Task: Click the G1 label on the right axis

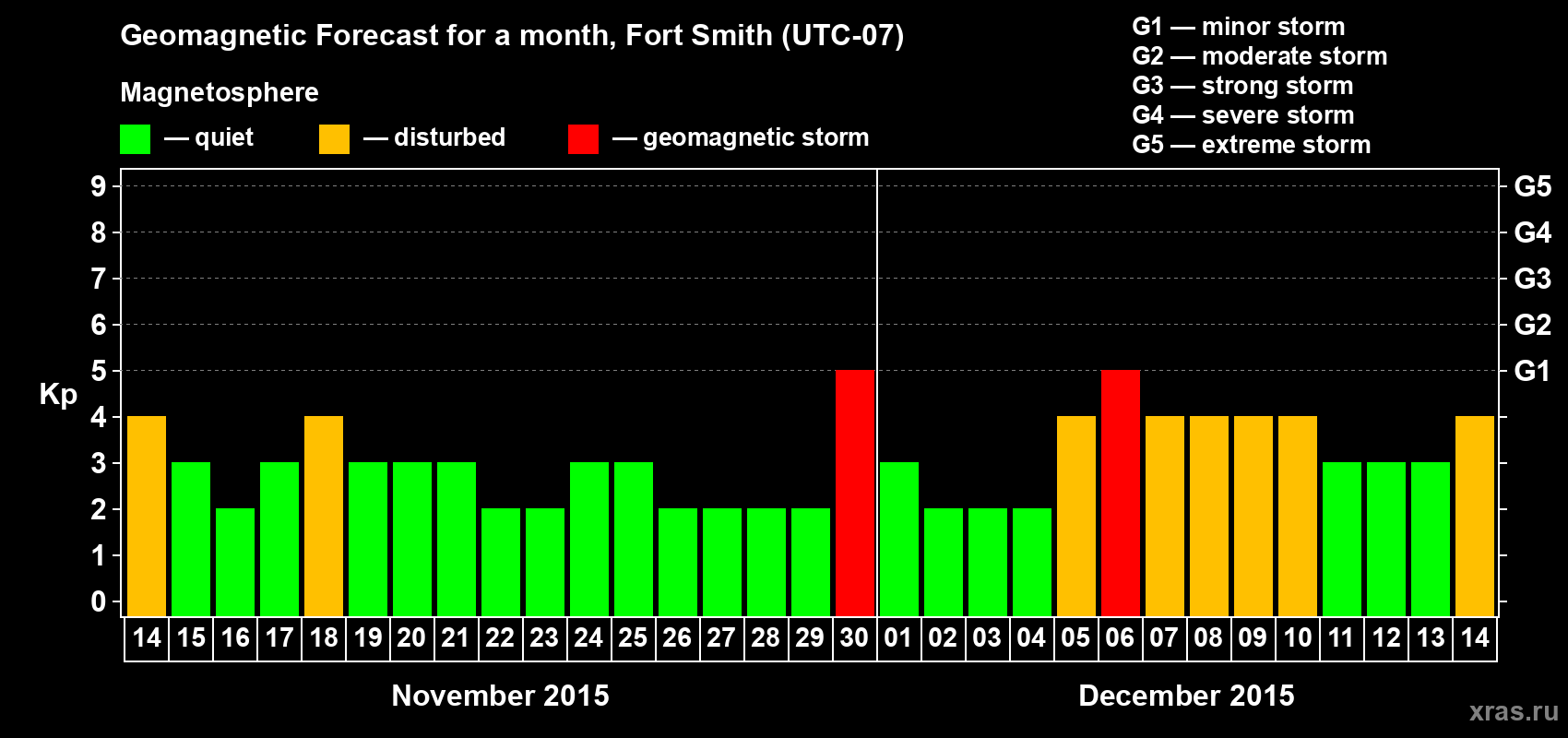Action: (x=1533, y=371)
